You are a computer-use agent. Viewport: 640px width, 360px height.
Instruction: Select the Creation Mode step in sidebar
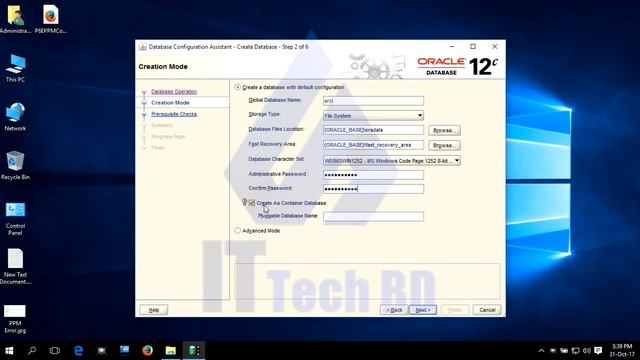click(x=170, y=102)
